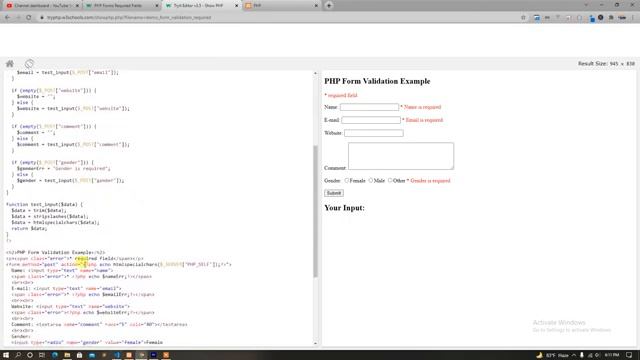Open the XAMPP orange taskbar icon
Viewport: 640px width, 360px height.
coord(166,355)
